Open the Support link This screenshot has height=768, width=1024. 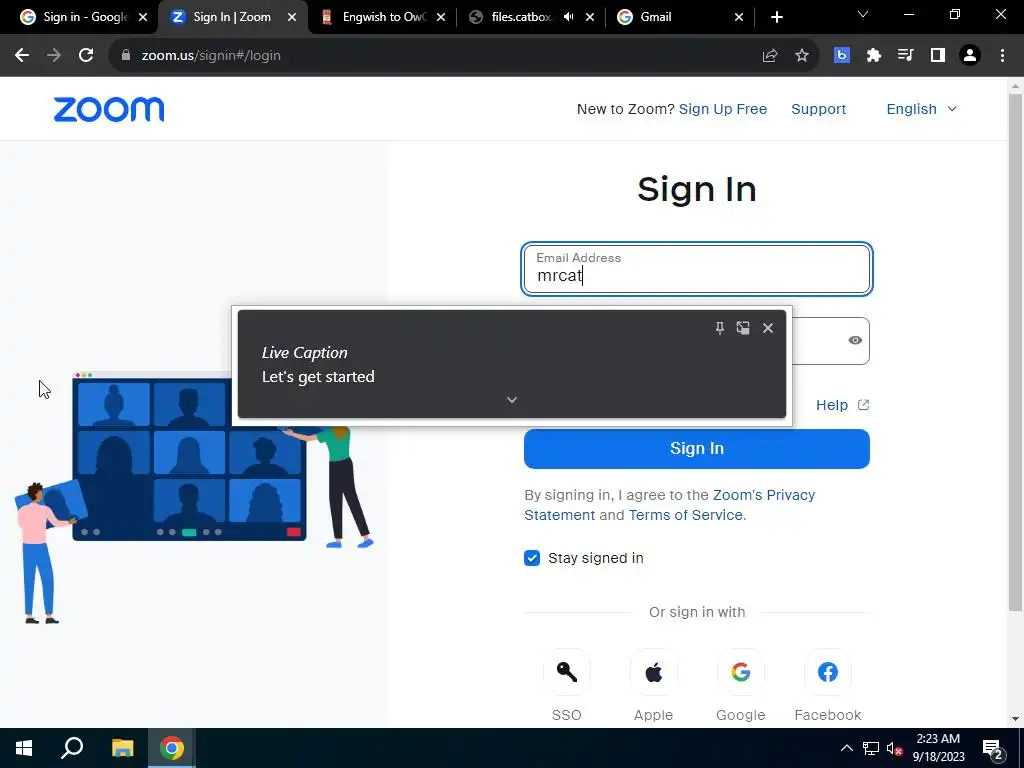point(818,109)
